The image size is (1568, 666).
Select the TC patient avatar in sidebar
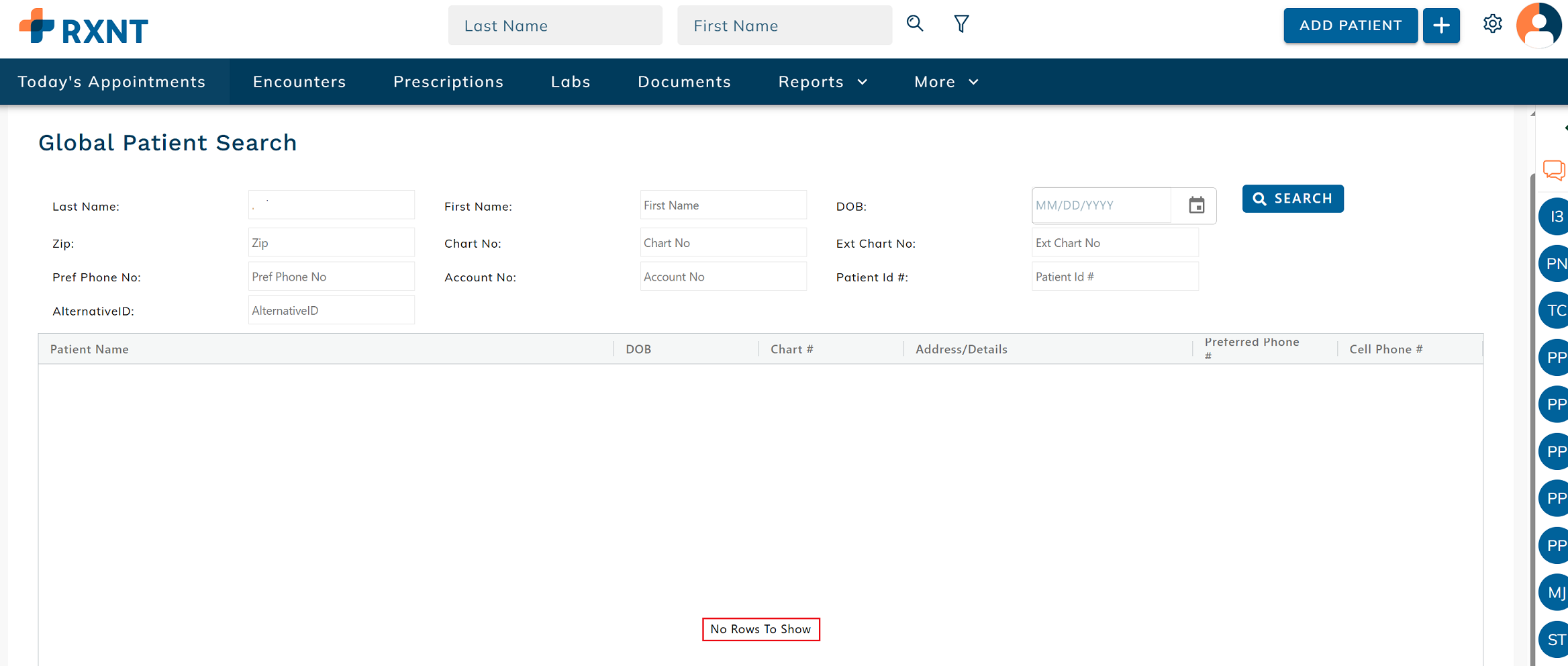coord(1555,310)
